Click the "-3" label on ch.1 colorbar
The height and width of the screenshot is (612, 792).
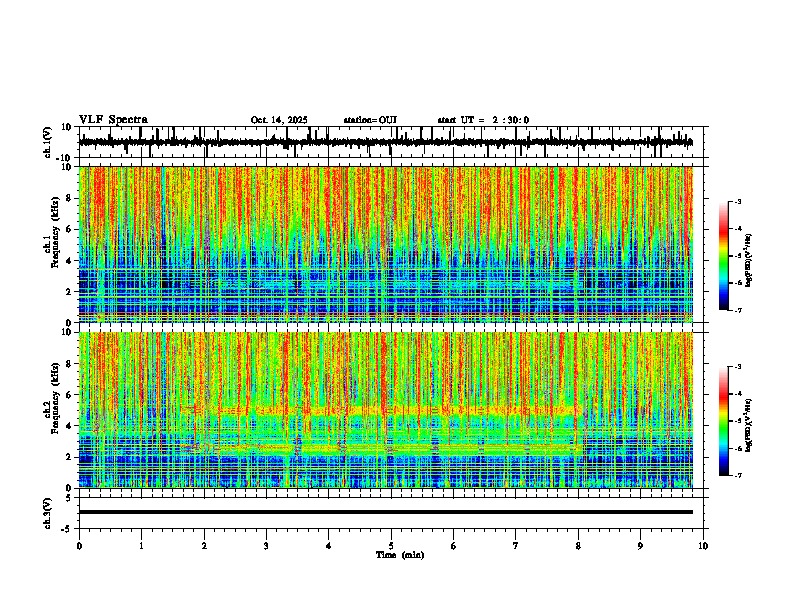(738, 201)
